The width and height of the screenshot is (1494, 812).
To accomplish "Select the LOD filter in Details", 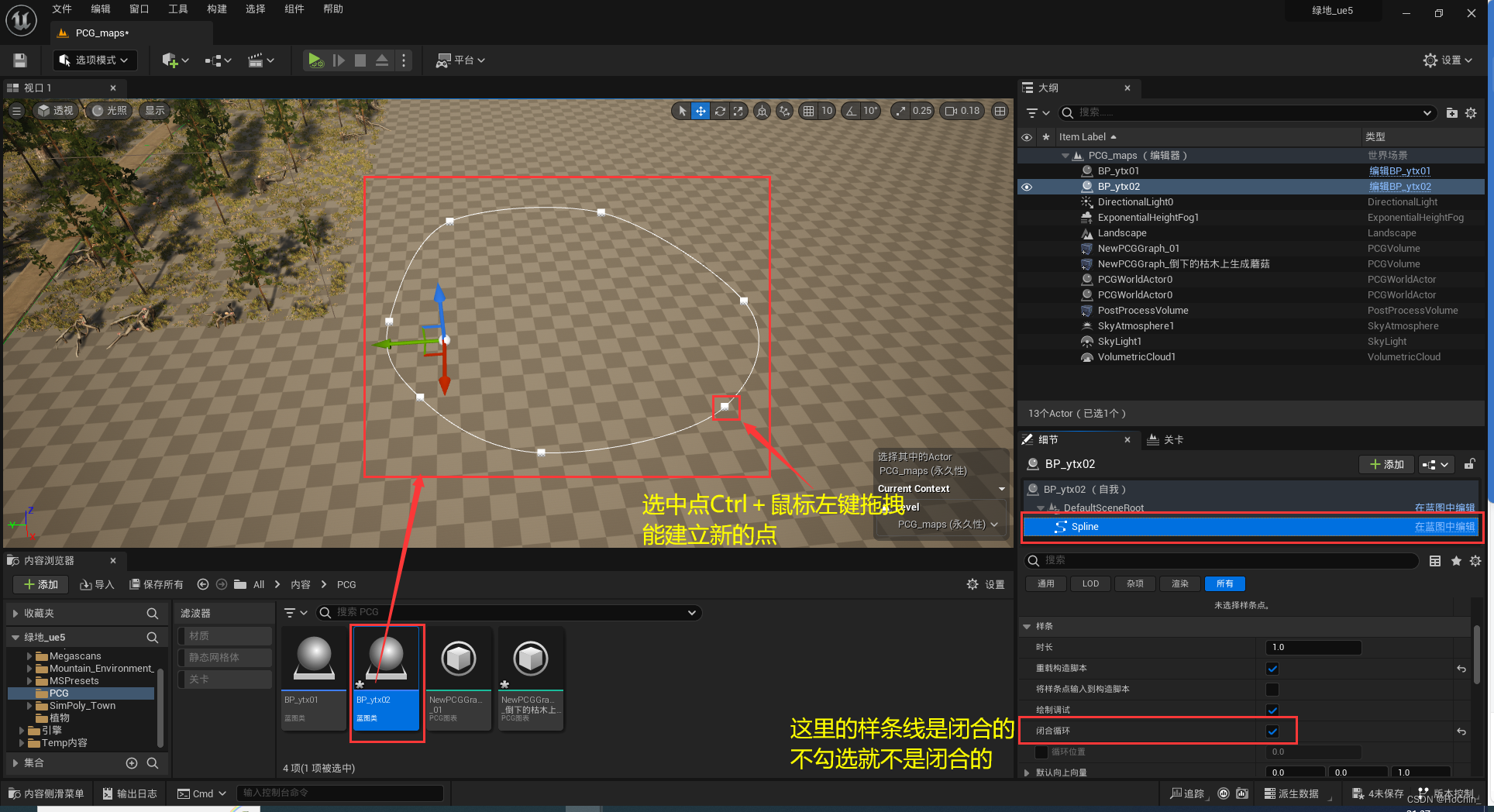I will pos(1090,584).
